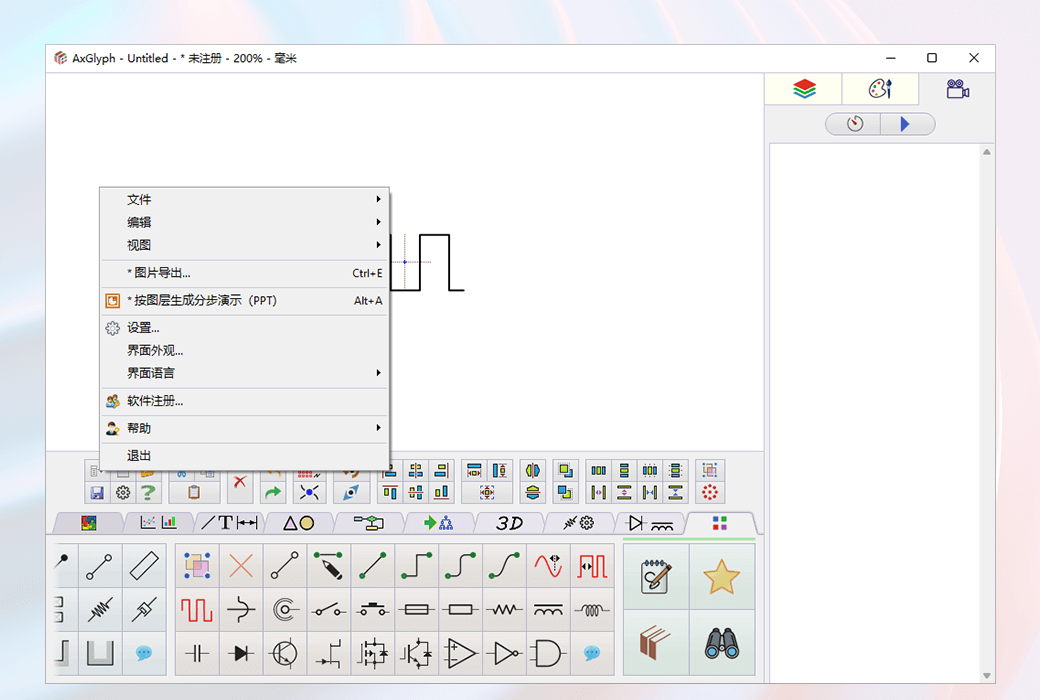
Task: Select the diode symbol
Action: point(240,654)
